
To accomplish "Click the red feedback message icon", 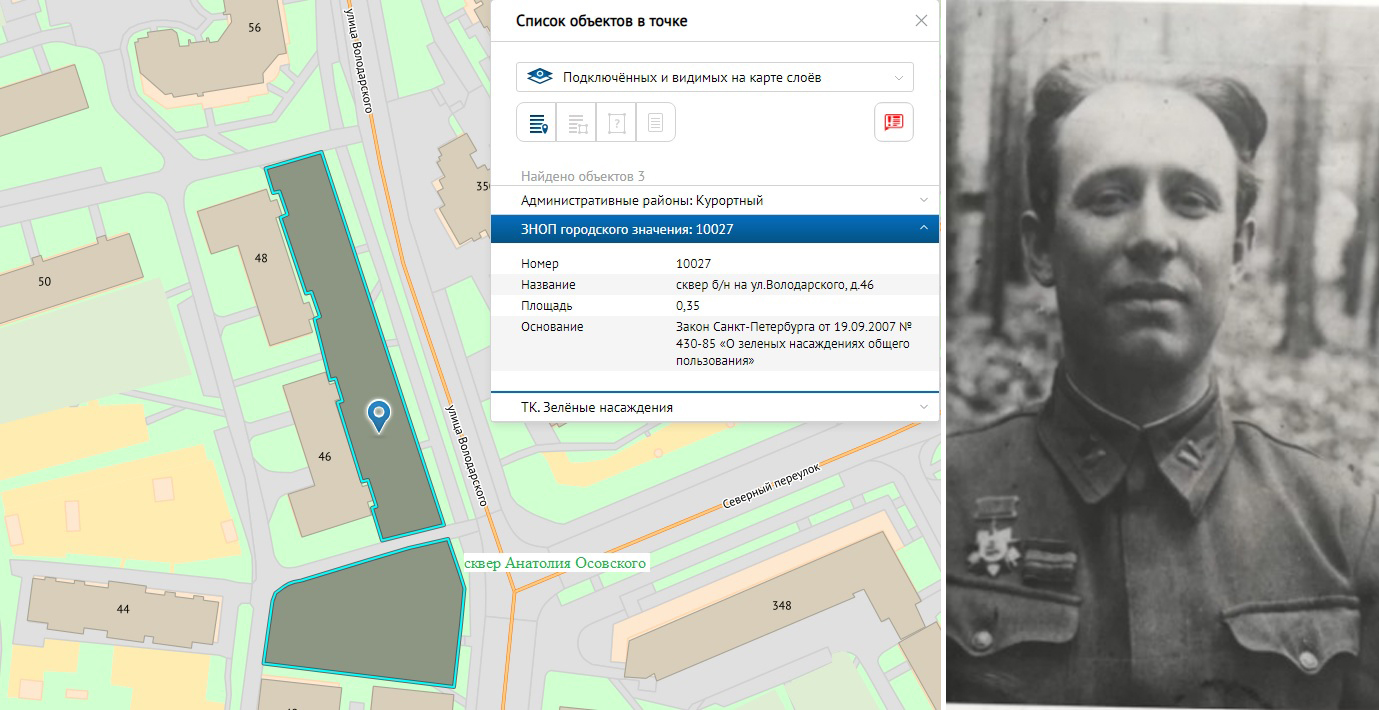I will click(893, 122).
